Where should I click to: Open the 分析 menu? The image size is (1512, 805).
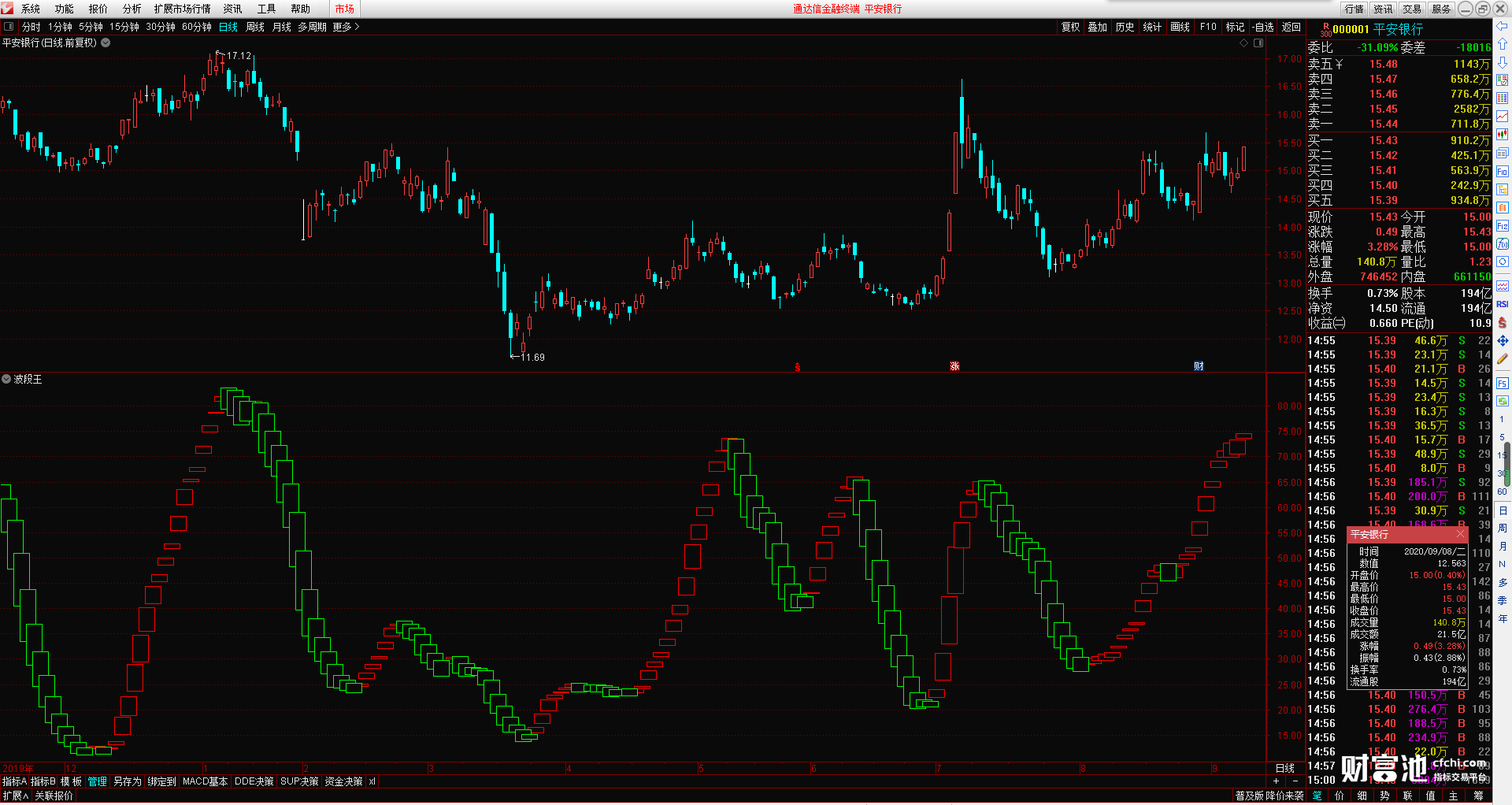click(132, 9)
